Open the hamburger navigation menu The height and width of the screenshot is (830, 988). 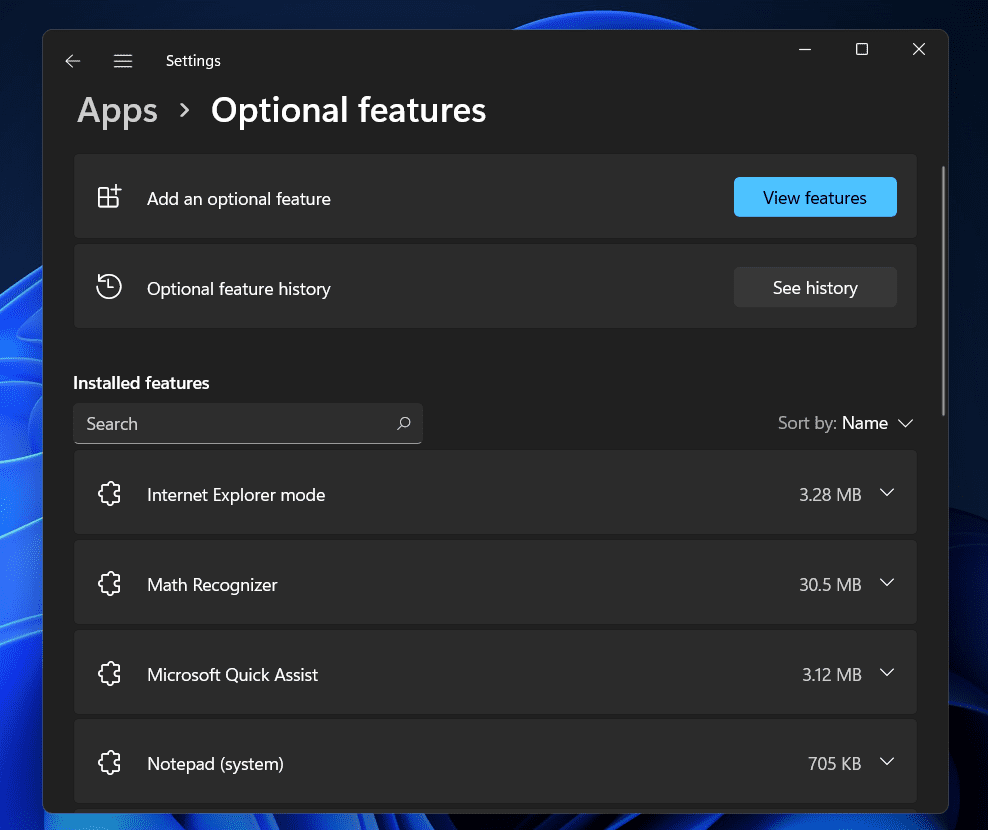(x=123, y=61)
